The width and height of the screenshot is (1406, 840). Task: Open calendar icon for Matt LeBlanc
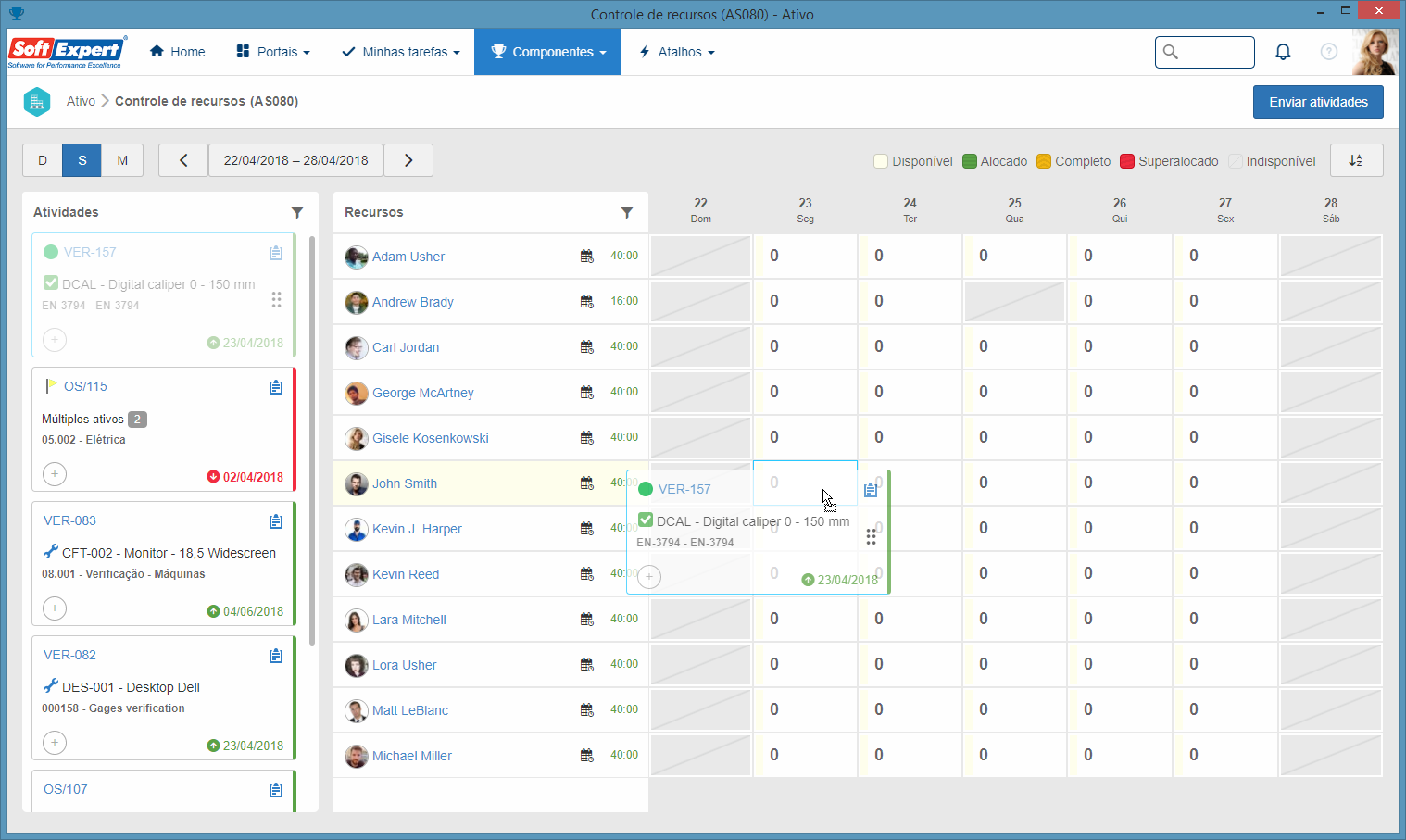tap(587, 710)
